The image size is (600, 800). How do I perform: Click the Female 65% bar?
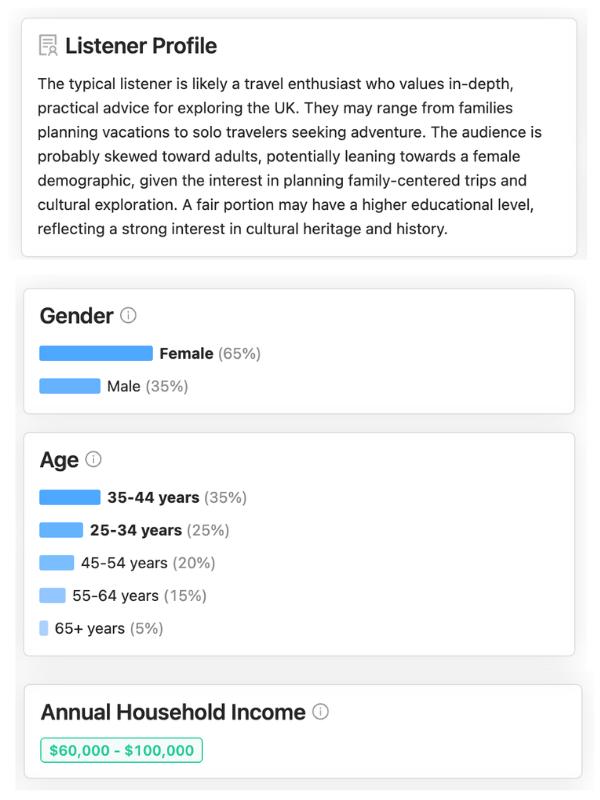pos(96,353)
